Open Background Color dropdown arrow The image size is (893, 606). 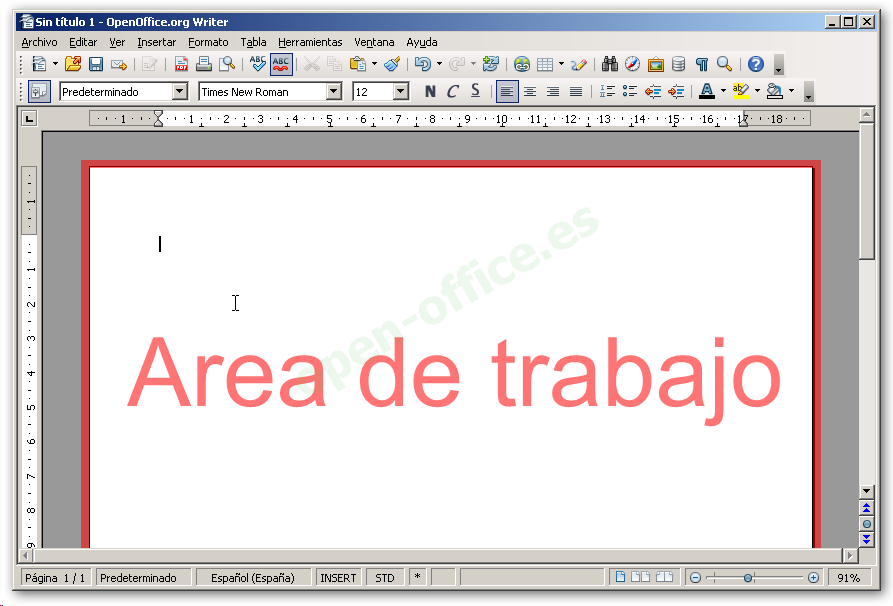(791, 91)
